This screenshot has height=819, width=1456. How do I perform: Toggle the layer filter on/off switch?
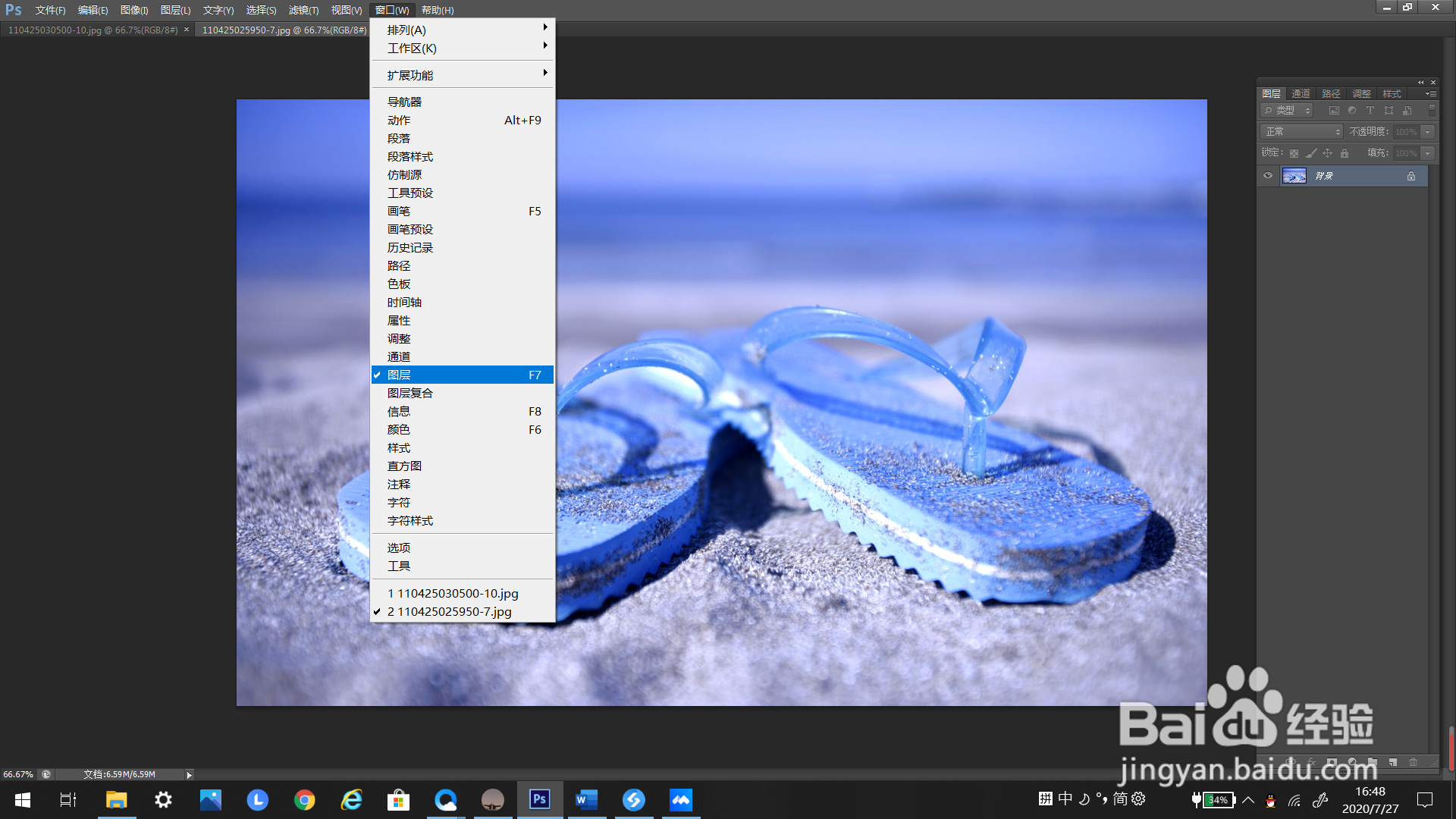[1432, 111]
